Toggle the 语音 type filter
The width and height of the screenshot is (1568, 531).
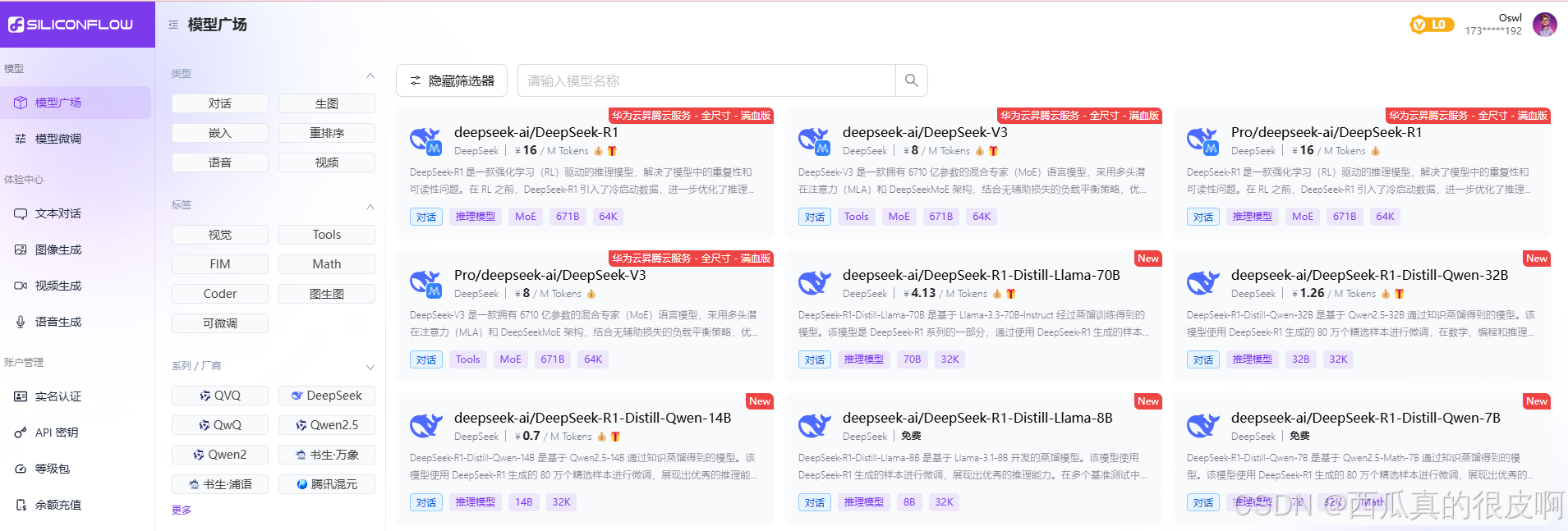point(220,163)
